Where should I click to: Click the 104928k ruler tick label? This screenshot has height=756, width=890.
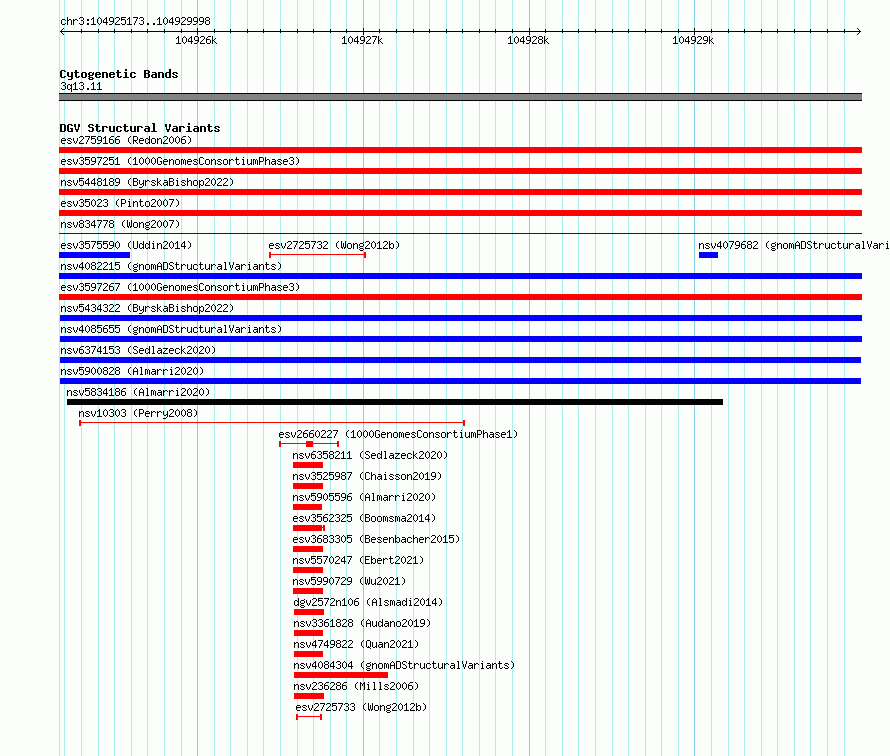coord(528,40)
